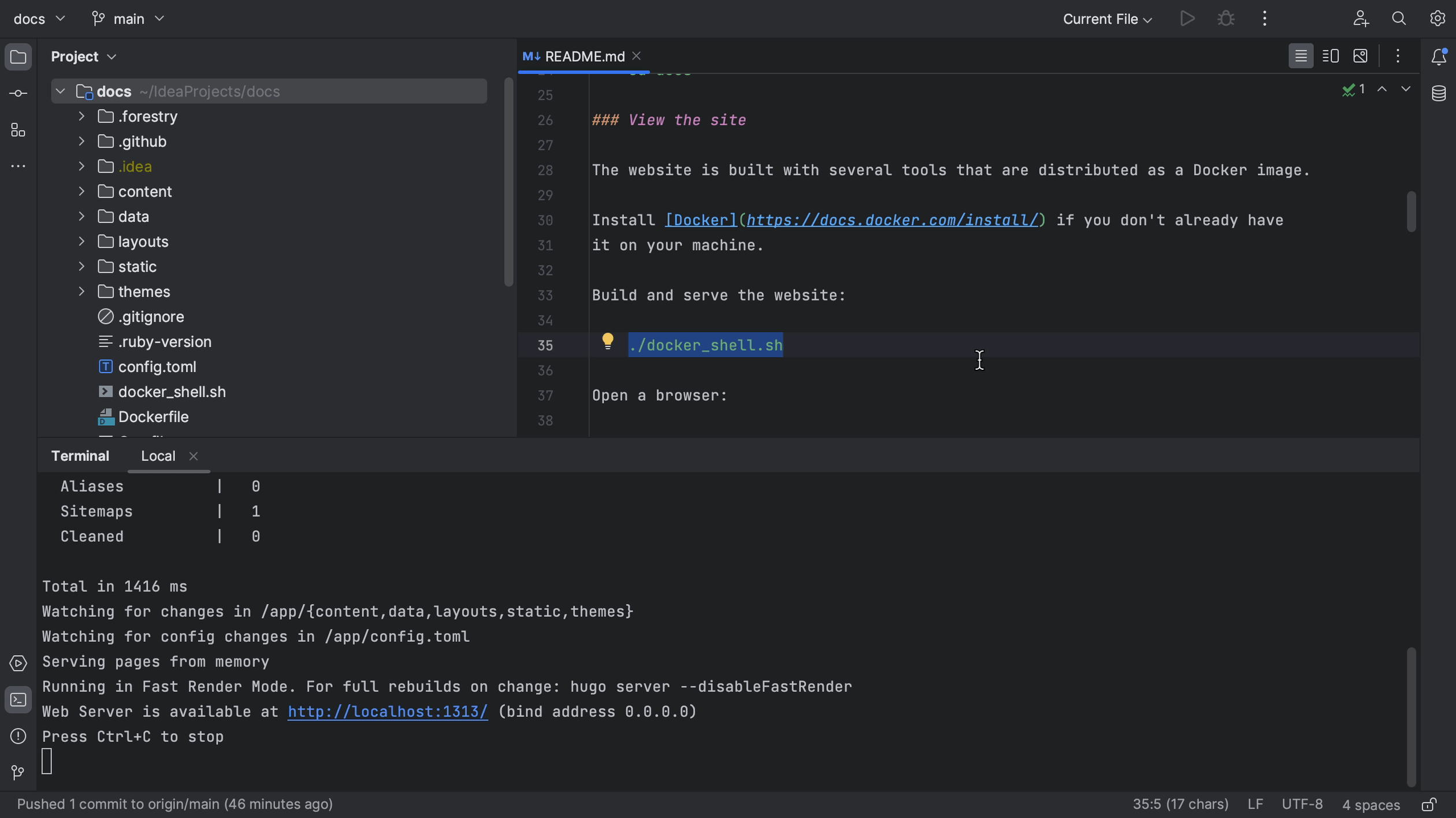This screenshot has width=1456, height=818.
Task: Switch to Editor and Preview mode
Action: click(x=1330, y=56)
